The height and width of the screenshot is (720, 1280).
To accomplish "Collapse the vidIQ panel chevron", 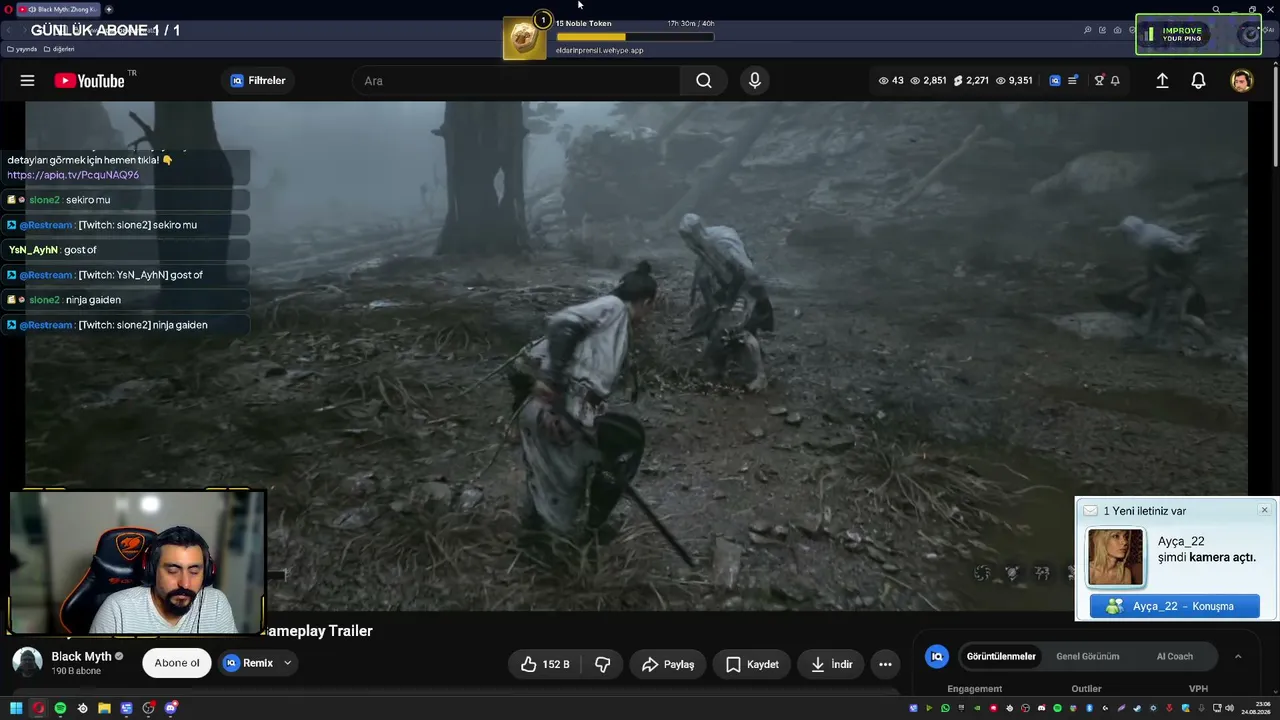I will 1238,657.
